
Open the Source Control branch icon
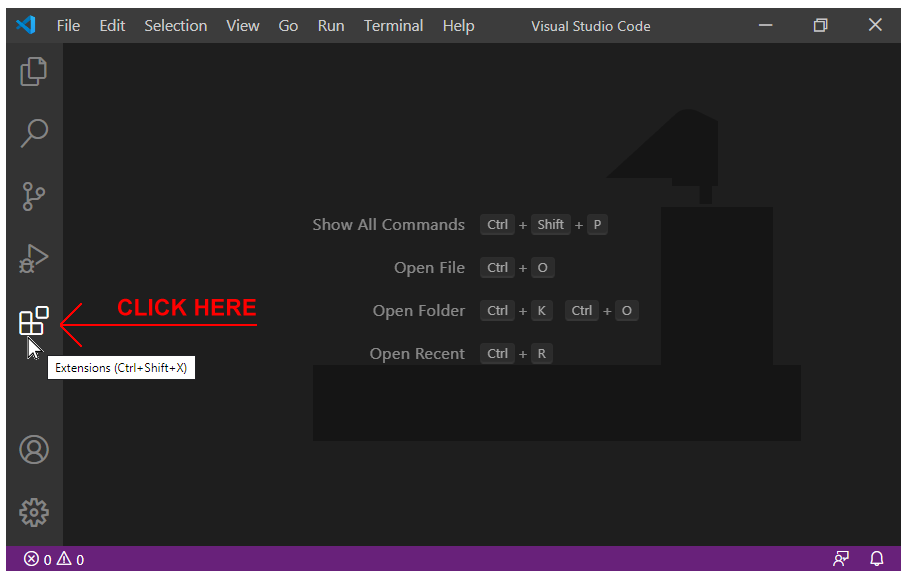tap(34, 196)
